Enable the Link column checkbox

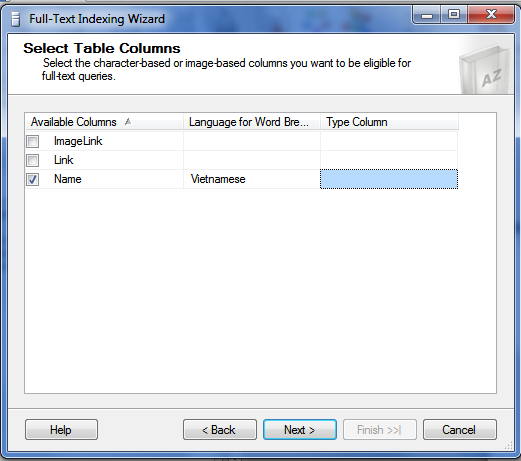(x=33, y=160)
